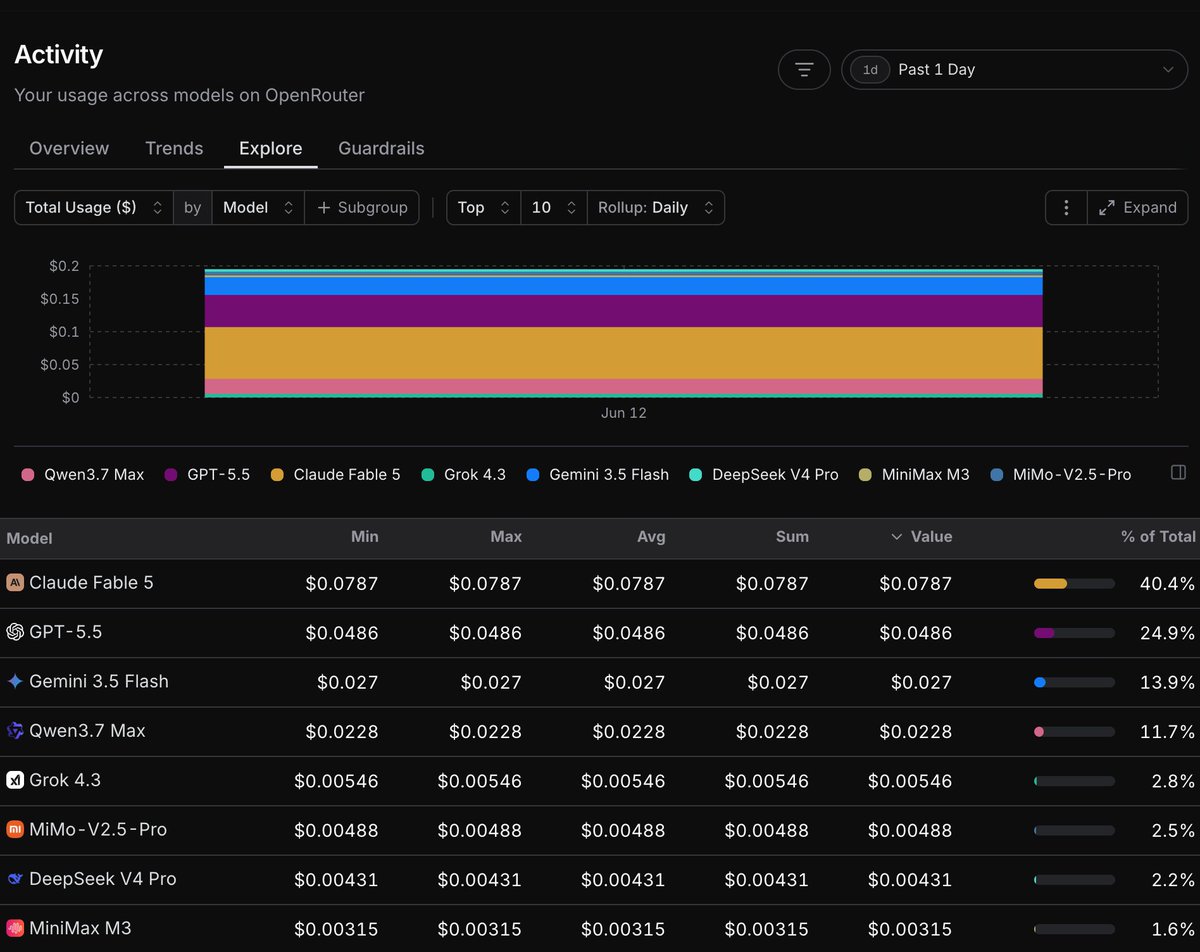Screen dimensions: 1200x952
Task: Click the blue Gemini 3.5 Flash chart band
Action: [x=624, y=286]
